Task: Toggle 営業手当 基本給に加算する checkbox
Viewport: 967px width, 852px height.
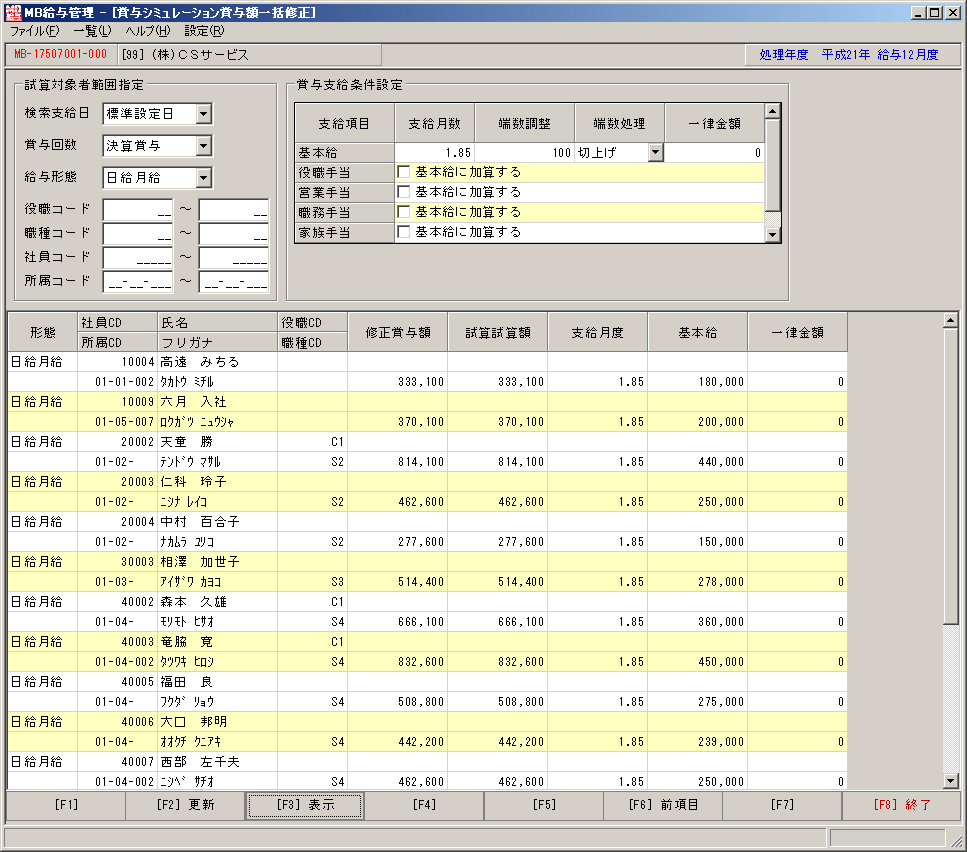Action: click(404, 192)
